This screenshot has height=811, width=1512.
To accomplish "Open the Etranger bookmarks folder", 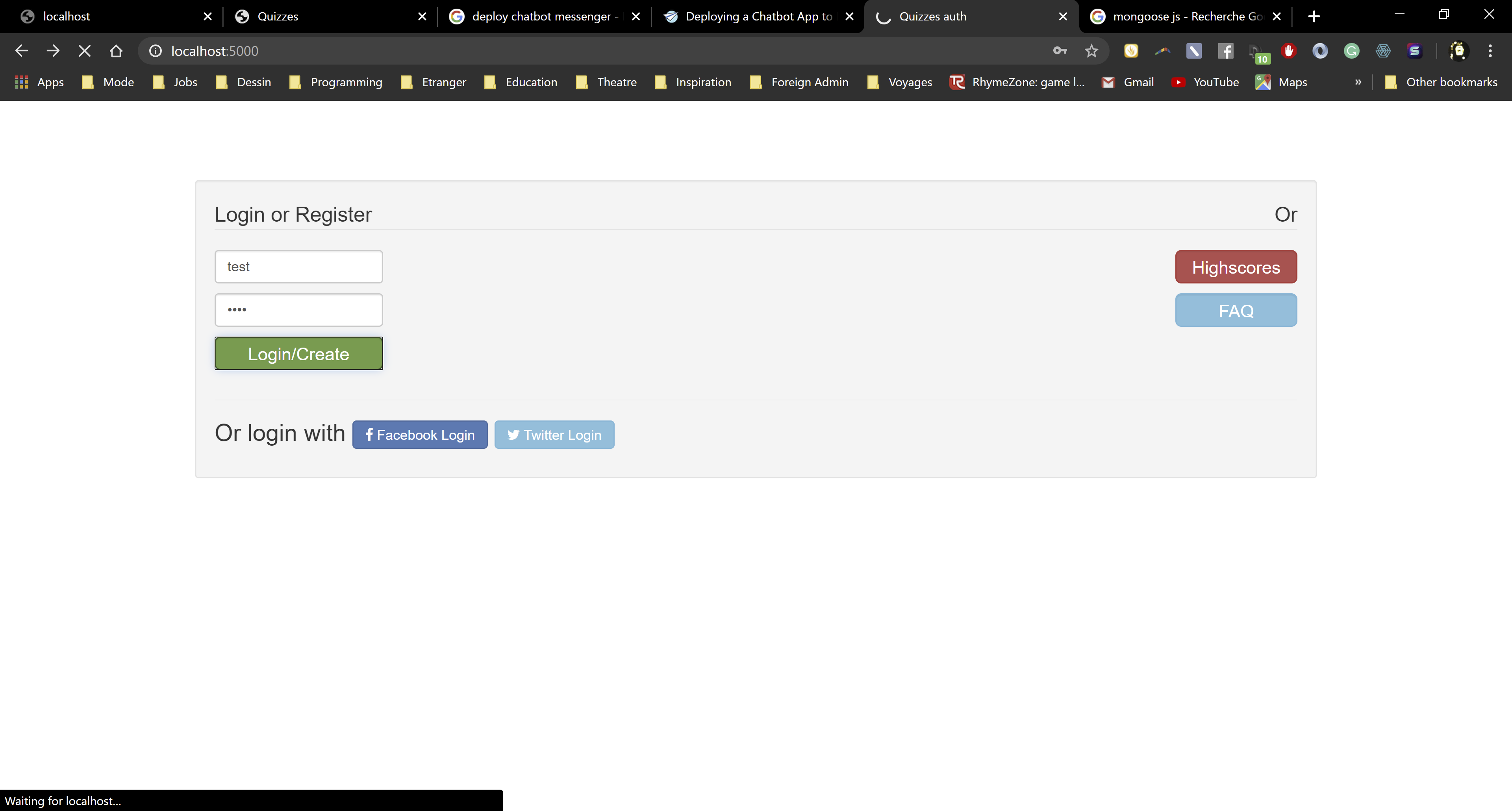I will tap(433, 82).
